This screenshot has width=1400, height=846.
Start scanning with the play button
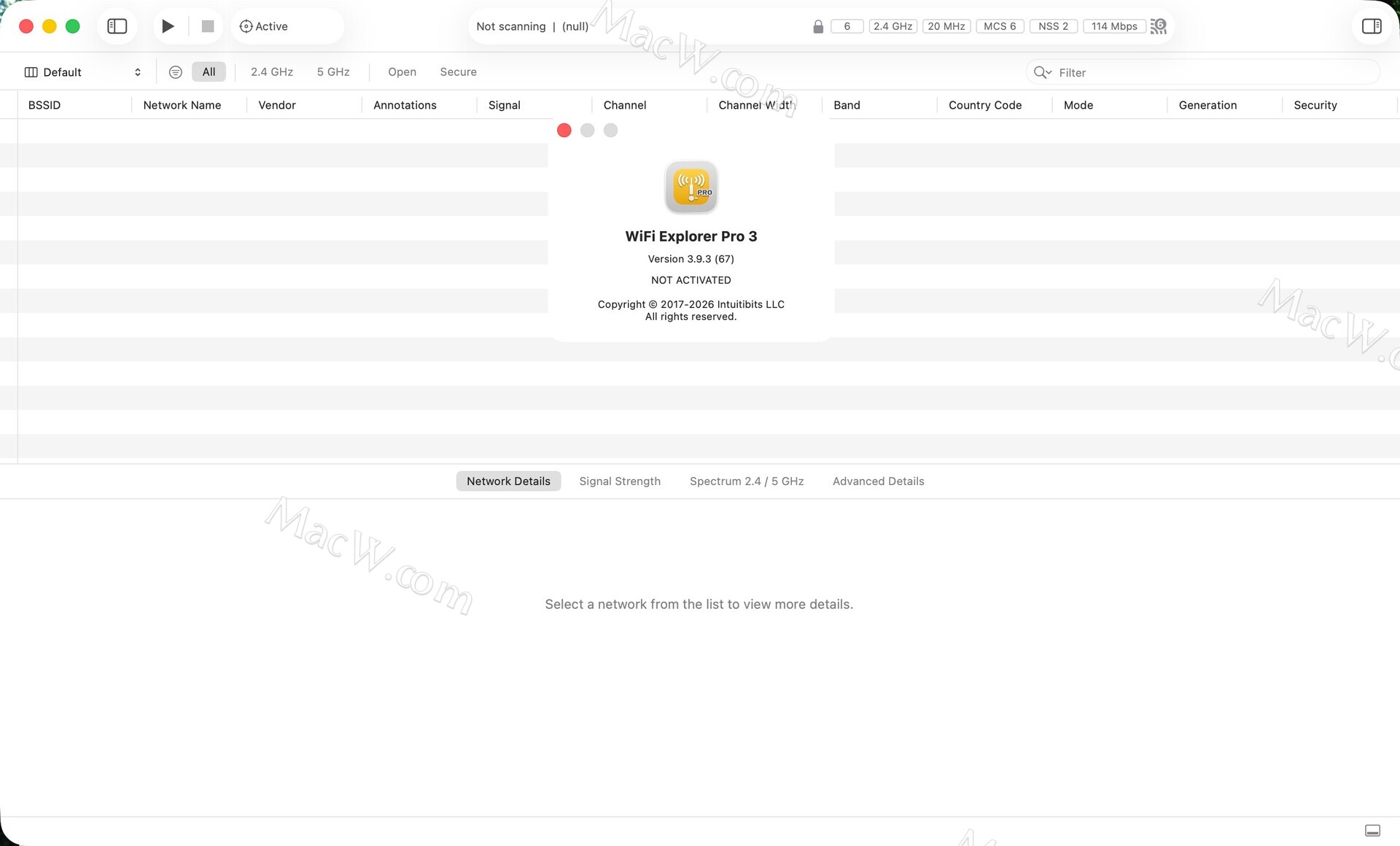point(168,26)
